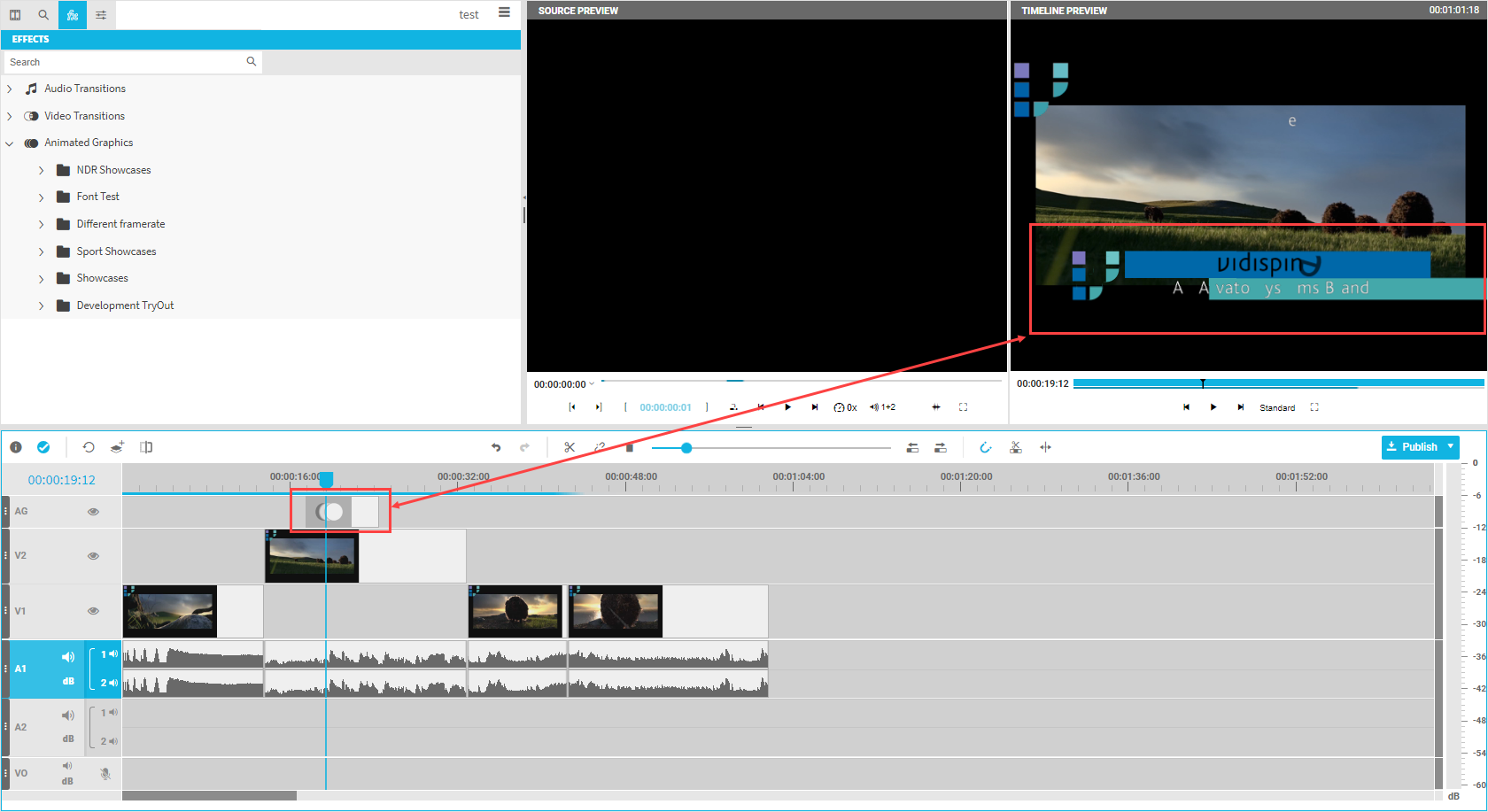Open the Publish dropdown arrow

coord(1450,446)
